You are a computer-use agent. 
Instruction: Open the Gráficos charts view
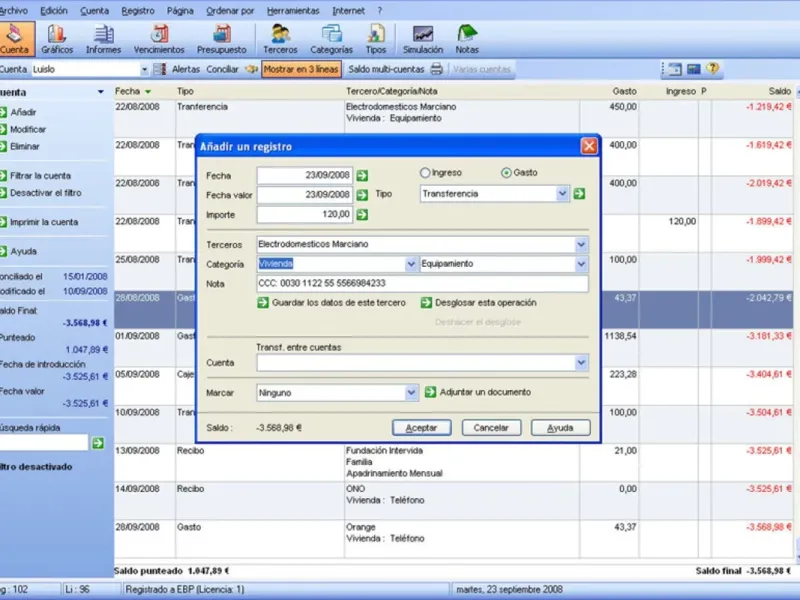pyautogui.click(x=57, y=39)
